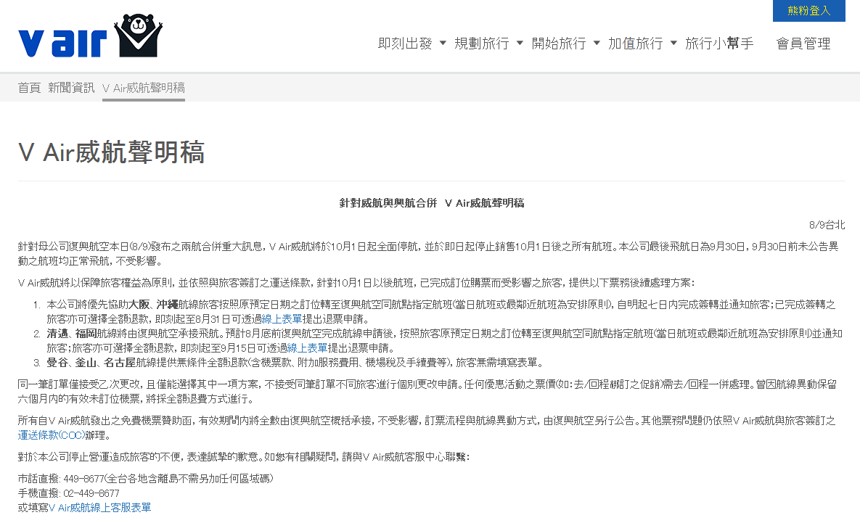Click the V air bear logo
860x523 pixels.
90,36
